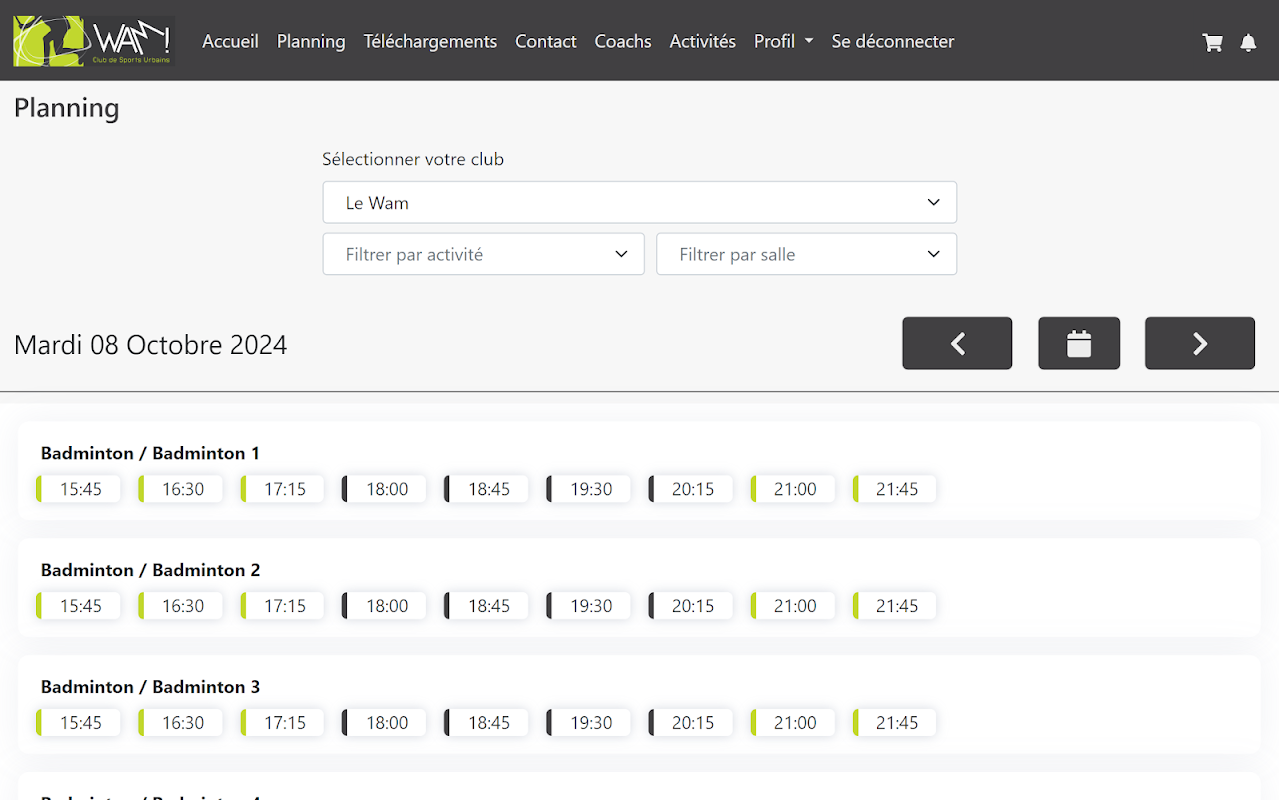Choose the 18:00 slot on Badminton 3
Viewport: 1279px width, 800px height.
point(384,723)
